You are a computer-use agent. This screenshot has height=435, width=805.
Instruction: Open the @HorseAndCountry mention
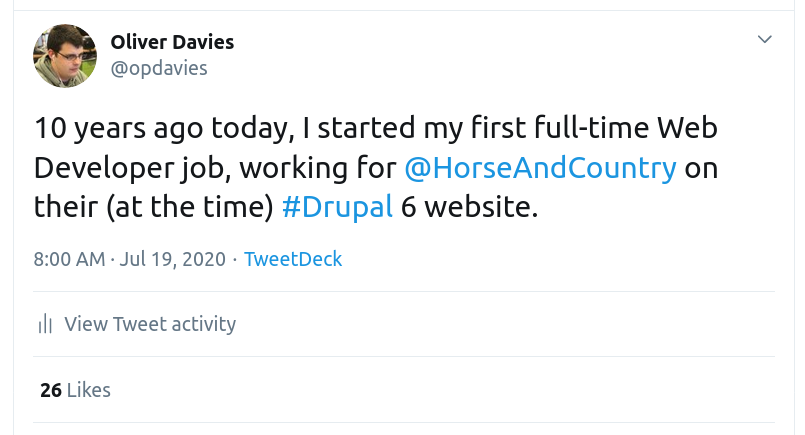(x=540, y=167)
